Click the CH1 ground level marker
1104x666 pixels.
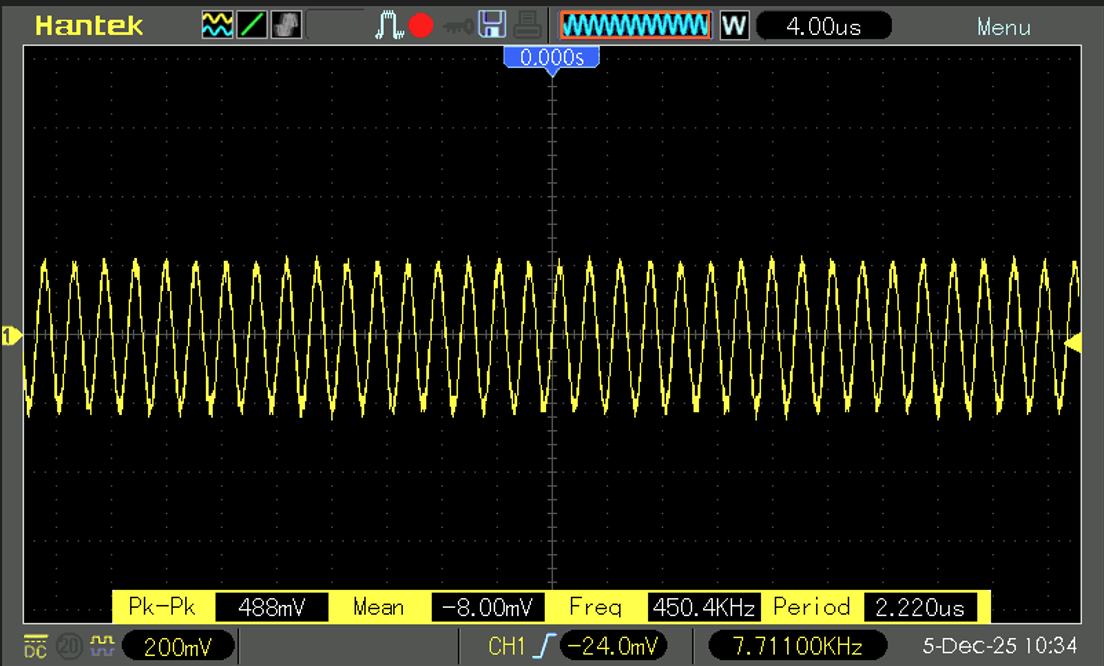click(x=11, y=336)
